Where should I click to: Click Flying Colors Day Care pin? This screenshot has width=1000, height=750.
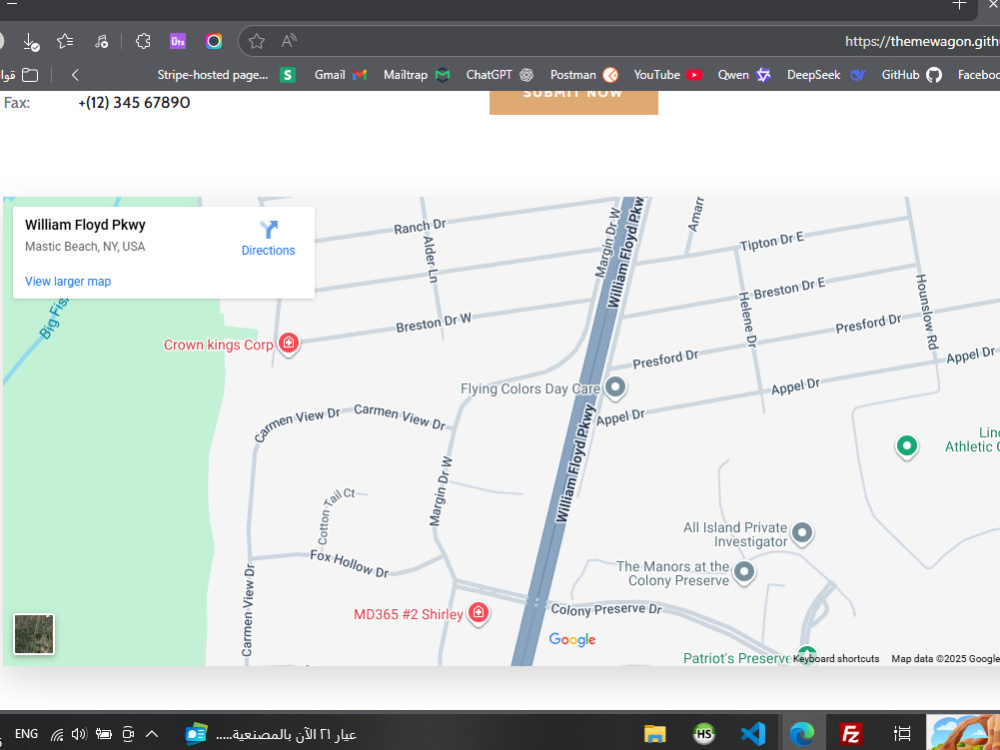click(615, 387)
